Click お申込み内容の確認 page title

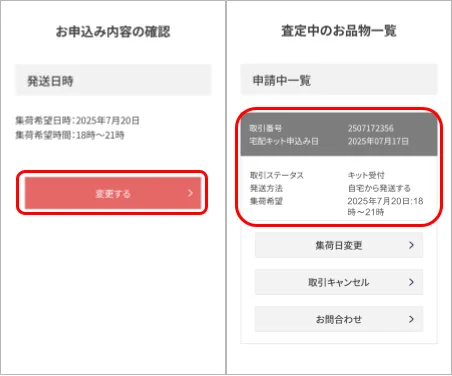pos(113,32)
